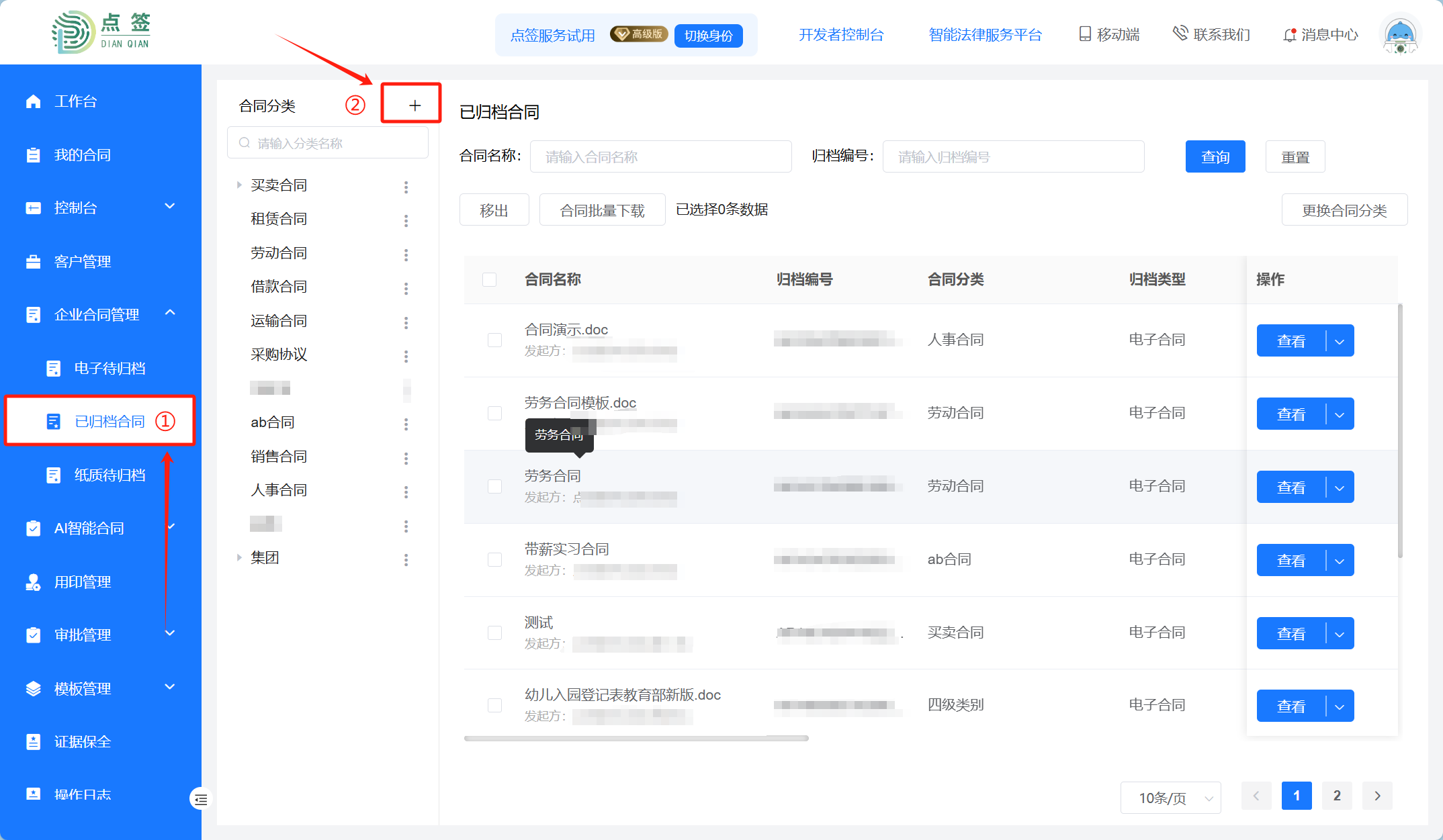The width and height of the screenshot is (1443, 840).
Task: Click 移动端 mobile icon
Action: tap(1085, 34)
